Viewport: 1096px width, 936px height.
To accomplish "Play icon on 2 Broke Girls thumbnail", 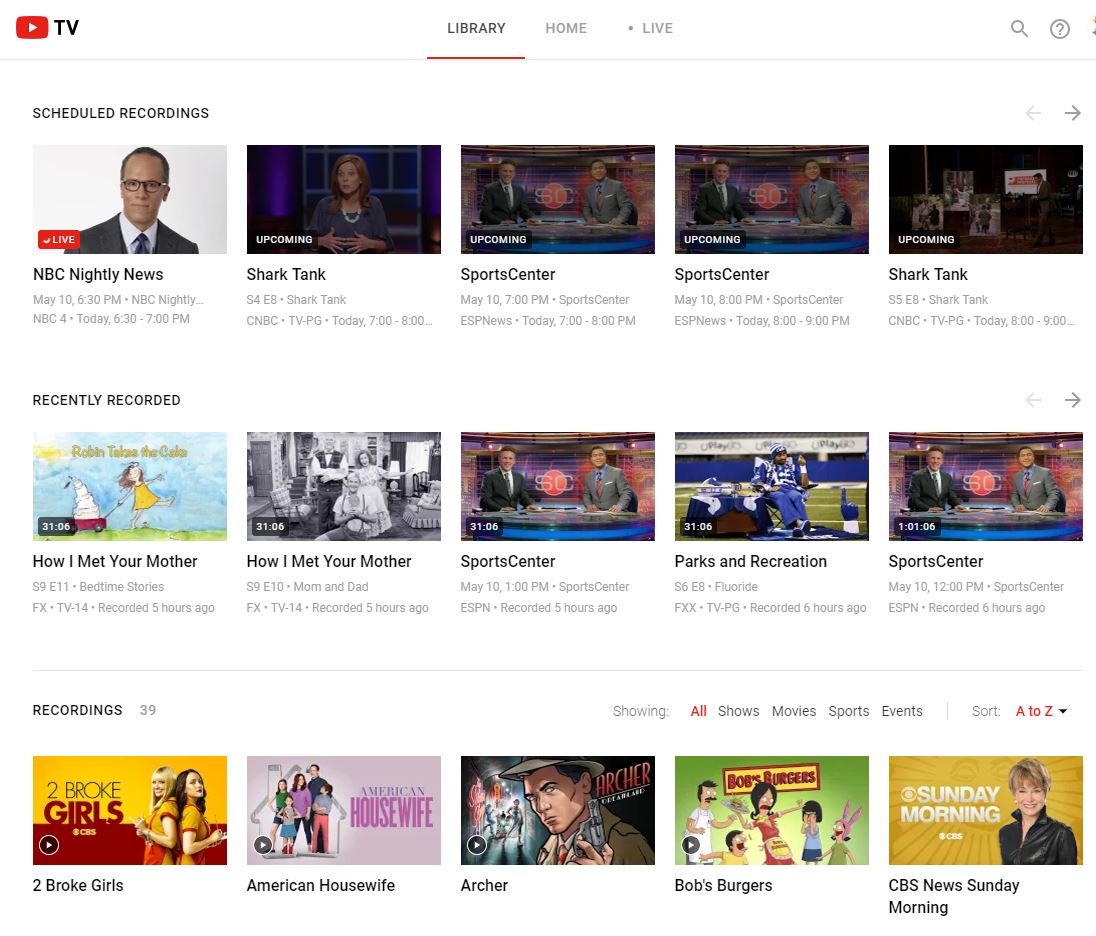I will (49, 844).
